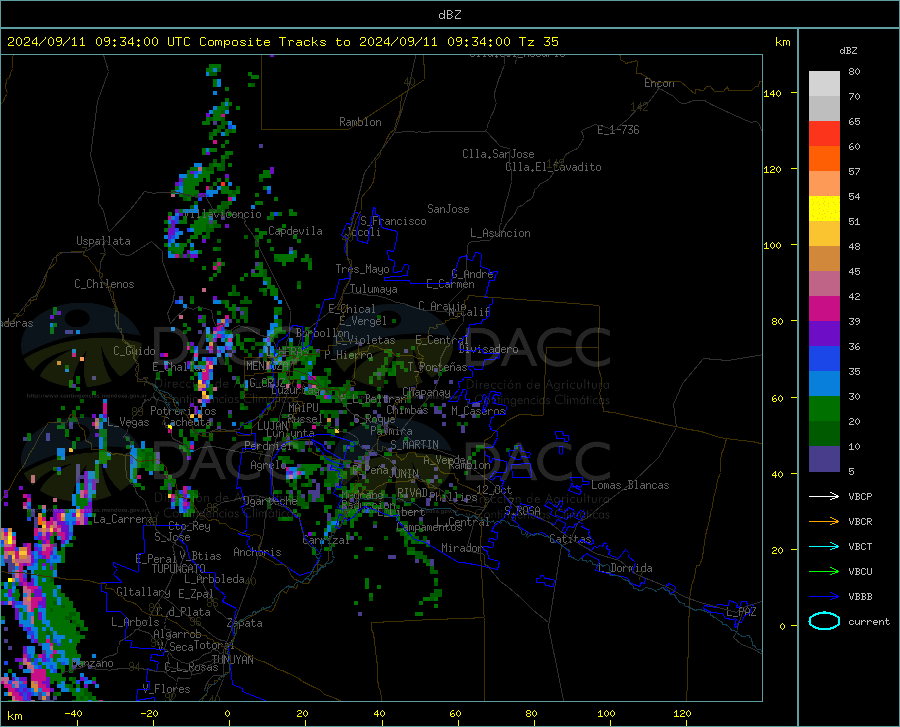Pick the bright green legend swatch

[824, 409]
